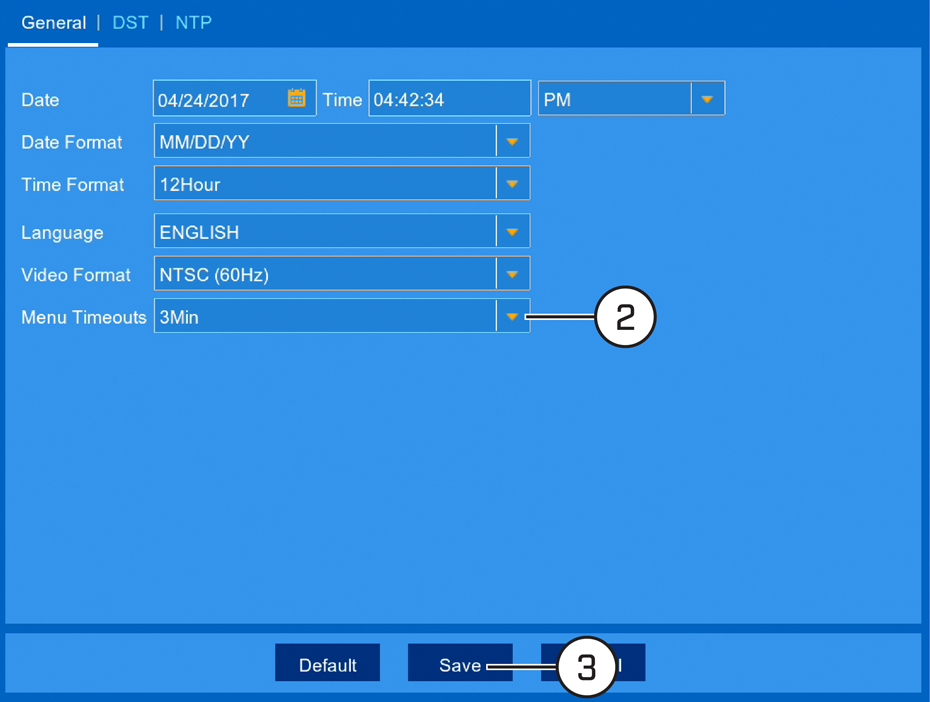Click the Date Format label
The width and height of the screenshot is (930, 702).
[72, 142]
